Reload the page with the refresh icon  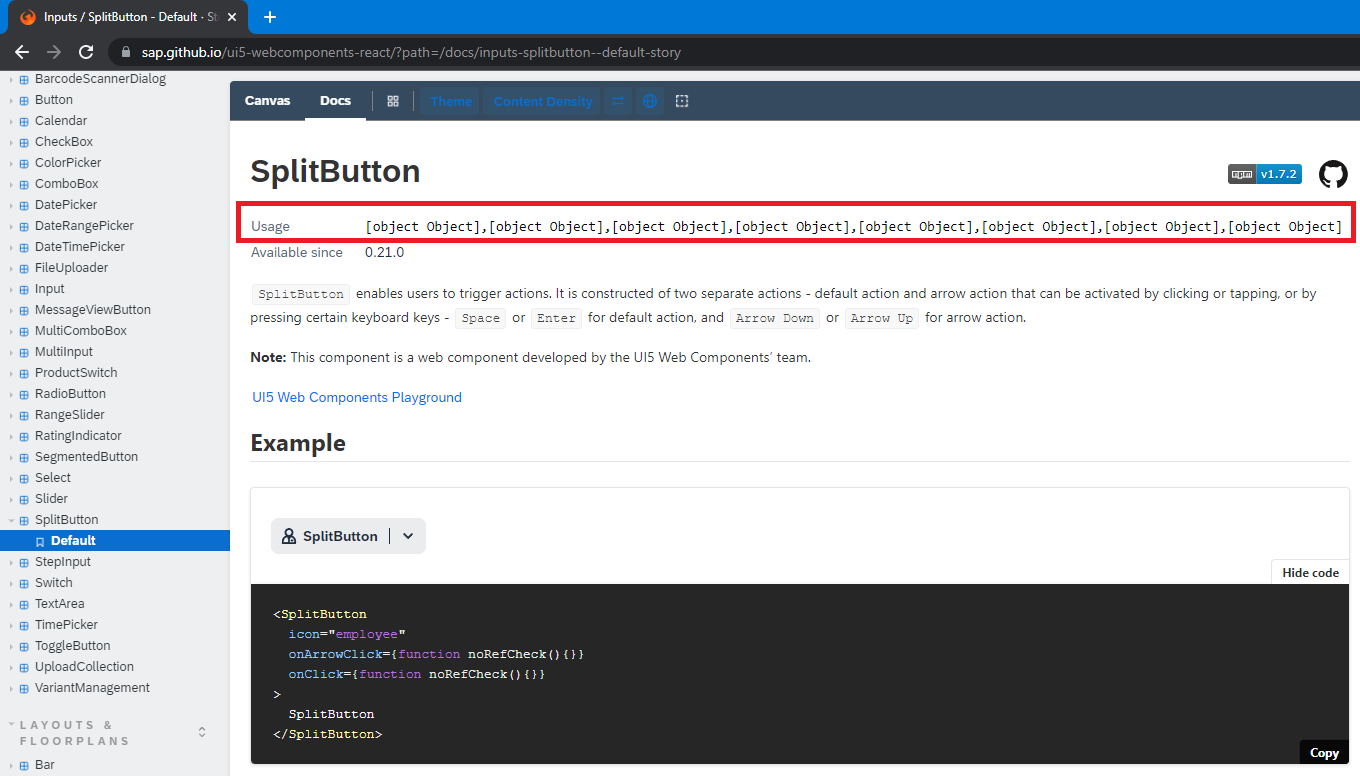(86, 51)
